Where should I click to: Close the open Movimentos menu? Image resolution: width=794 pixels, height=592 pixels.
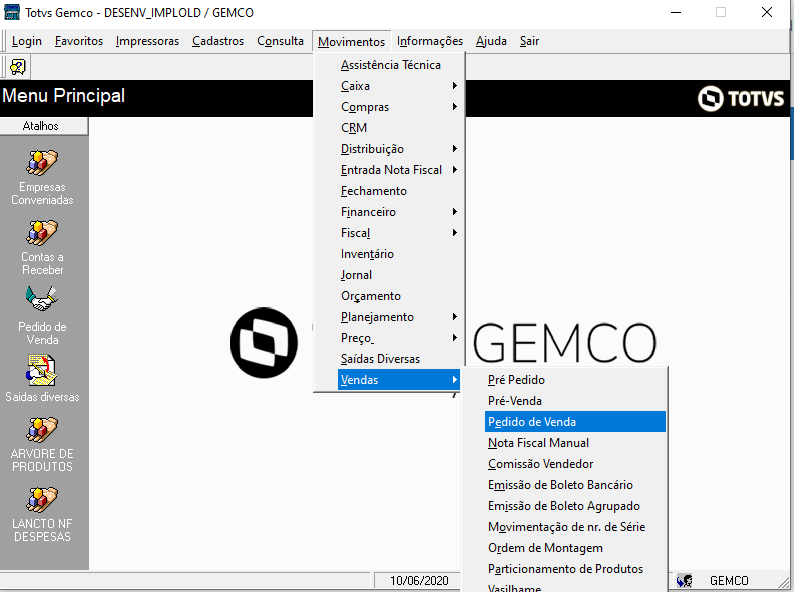tap(351, 42)
